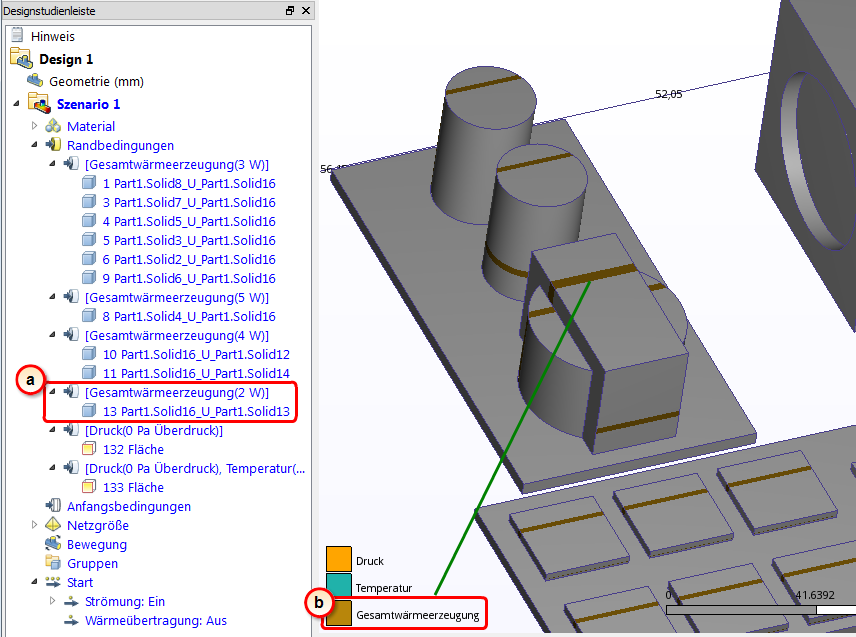Click the Netzgröße mesh icon
The image size is (856, 637).
pyautogui.click(x=53, y=525)
